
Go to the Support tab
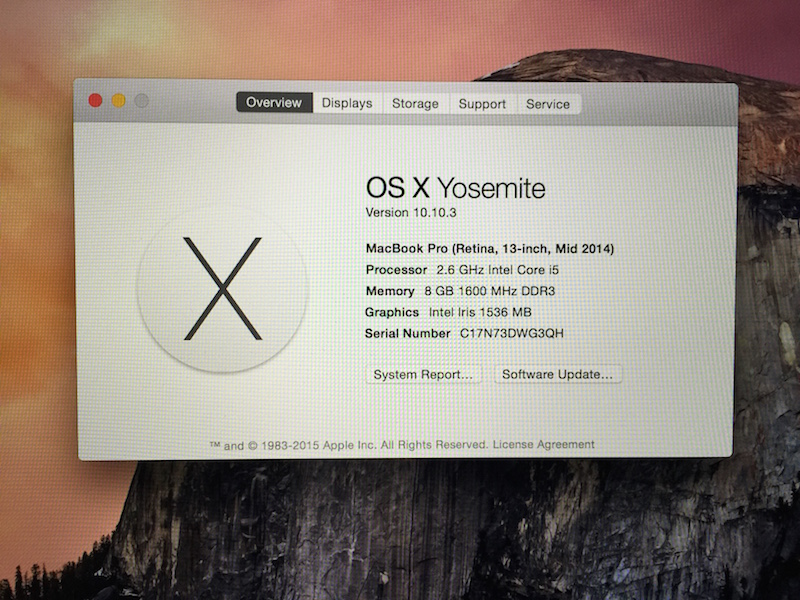pyautogui.click(x=482, y=104)
